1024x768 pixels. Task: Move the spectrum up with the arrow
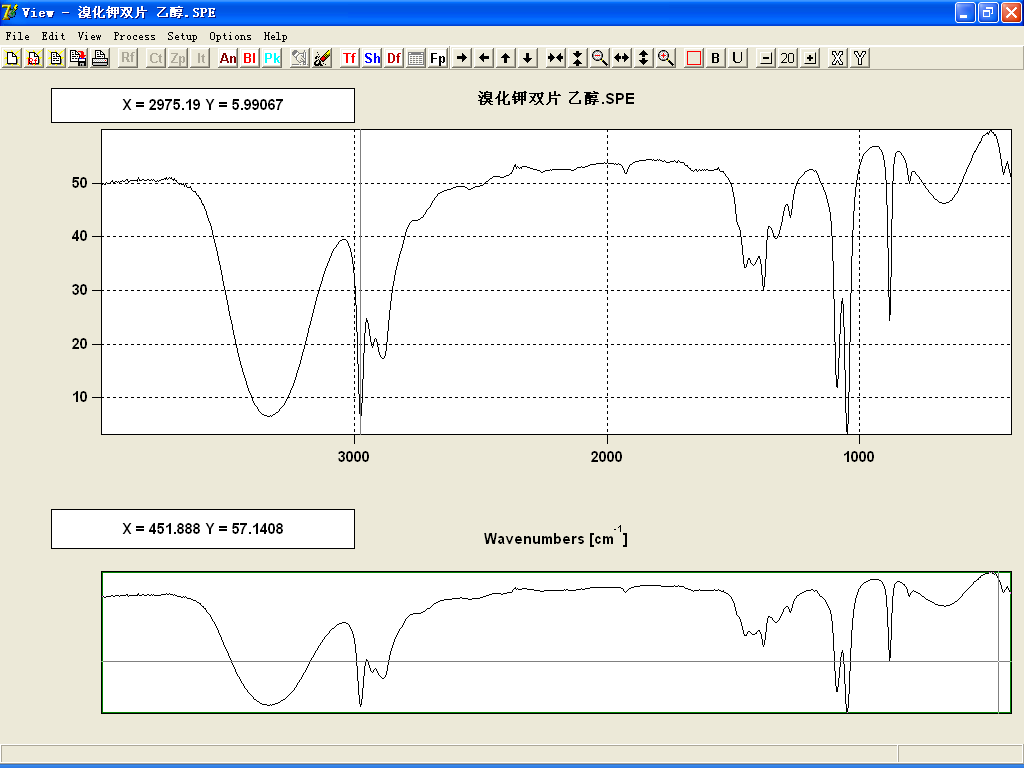click(505, 58)
